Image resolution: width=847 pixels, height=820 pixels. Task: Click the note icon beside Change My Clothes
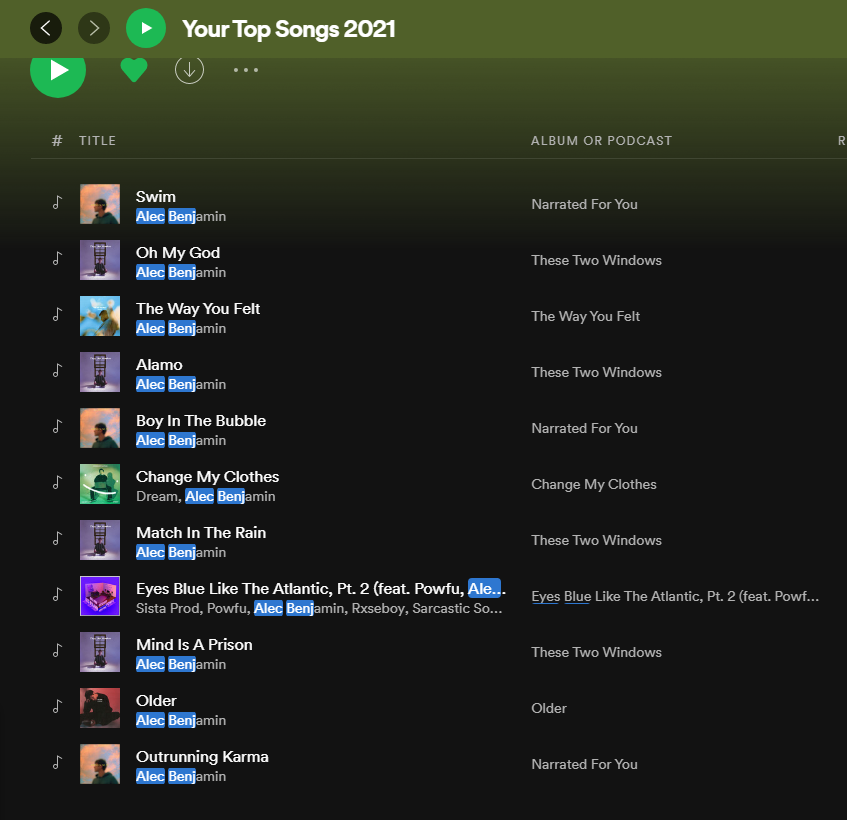[x=57, y=482]
